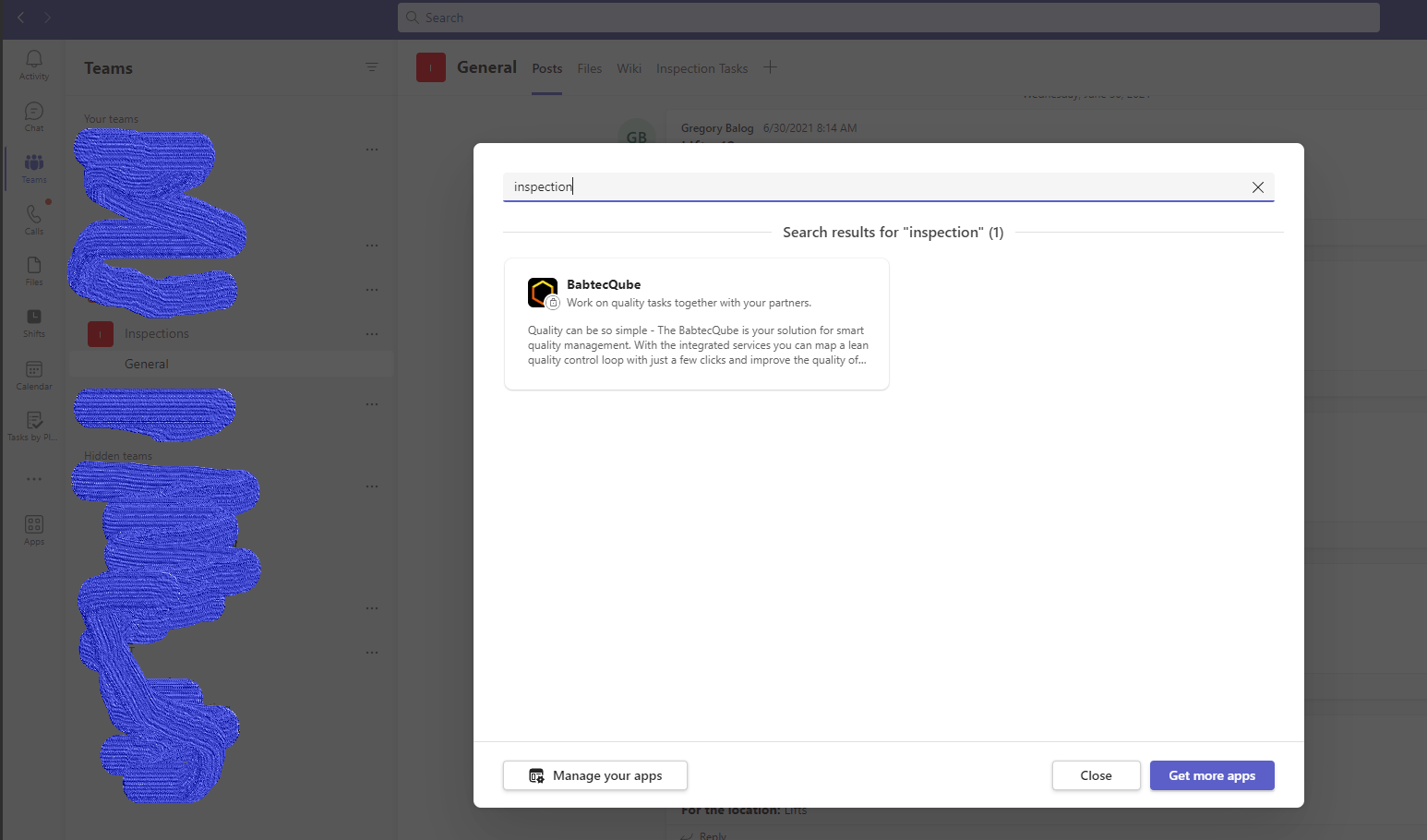Viewport: 1427px width, 840px height.
Task: Open the Activity feed in sidebar
Action: [34, 65]
